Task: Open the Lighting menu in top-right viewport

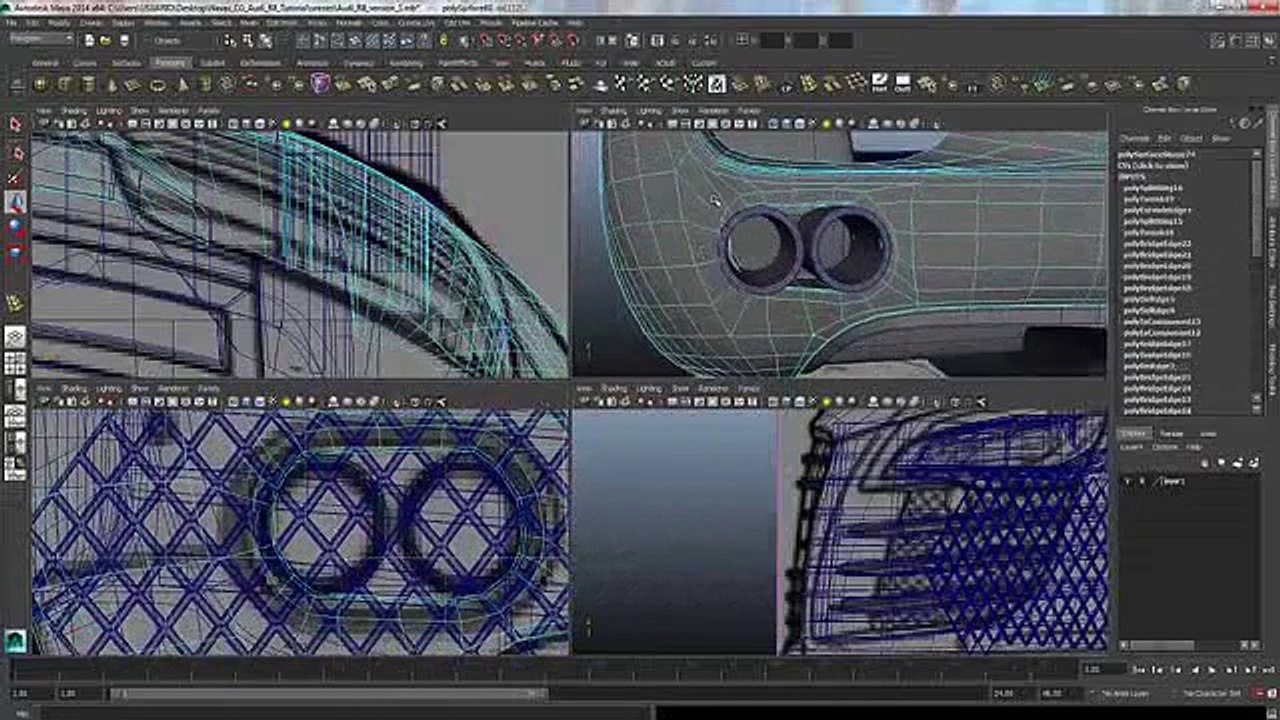Action: click(x=649, y=110)
